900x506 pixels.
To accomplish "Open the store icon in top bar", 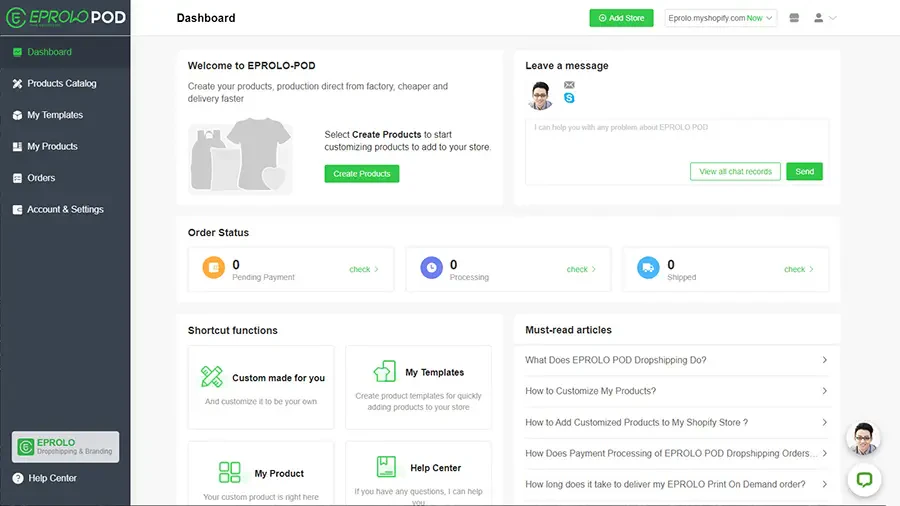I will point(794,18).
